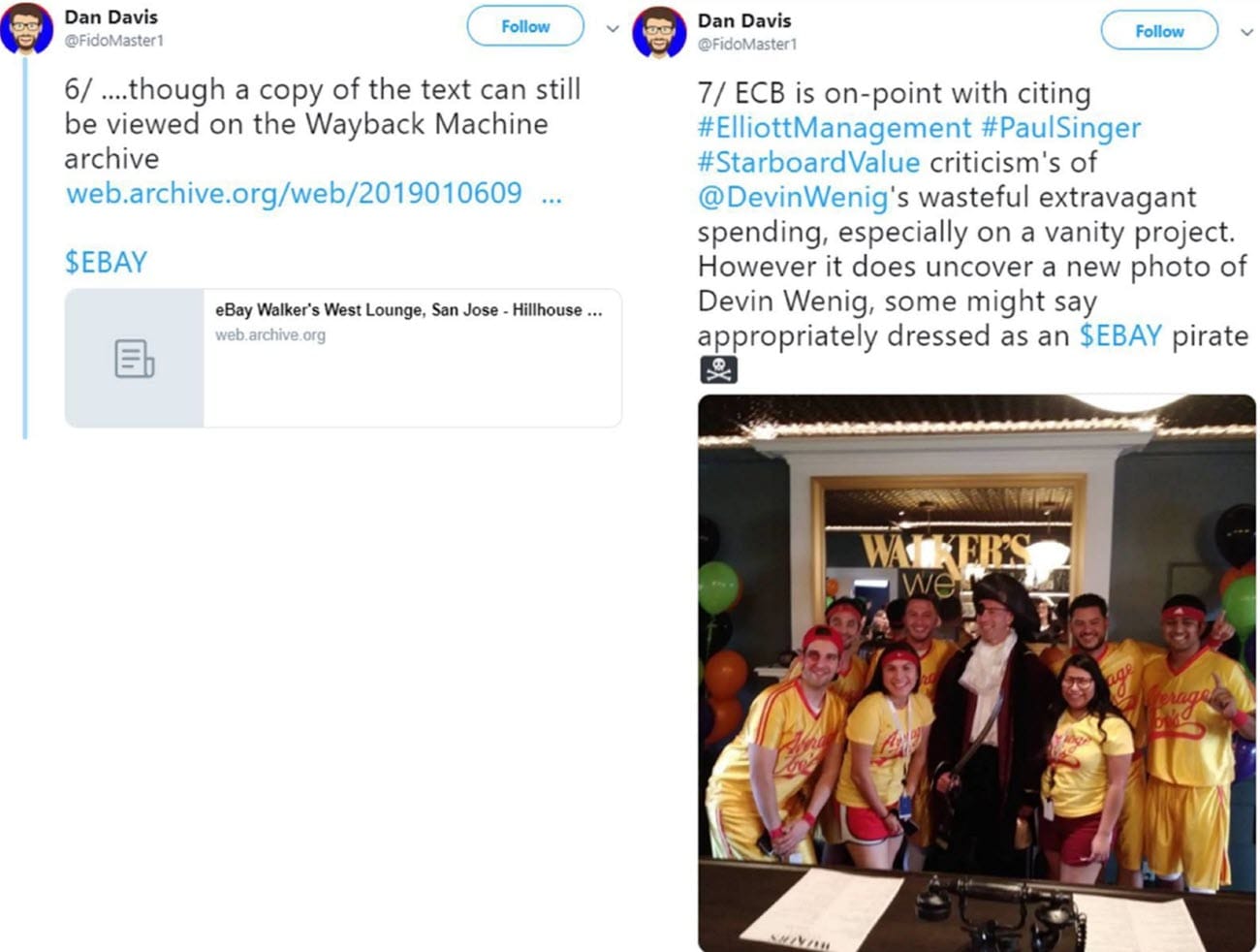Open the eBay Walker's West Lounge link card

(x=343, y=358)
